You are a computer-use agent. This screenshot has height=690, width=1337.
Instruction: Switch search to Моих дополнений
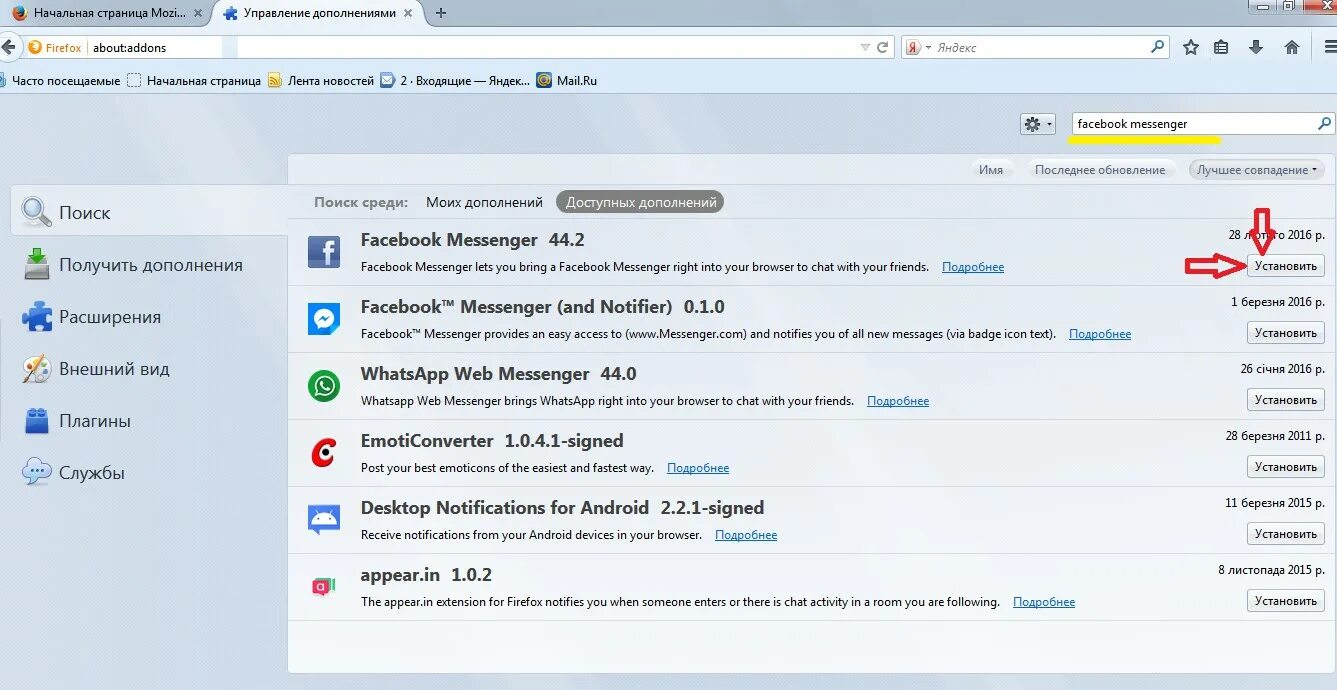coord(484,202)
